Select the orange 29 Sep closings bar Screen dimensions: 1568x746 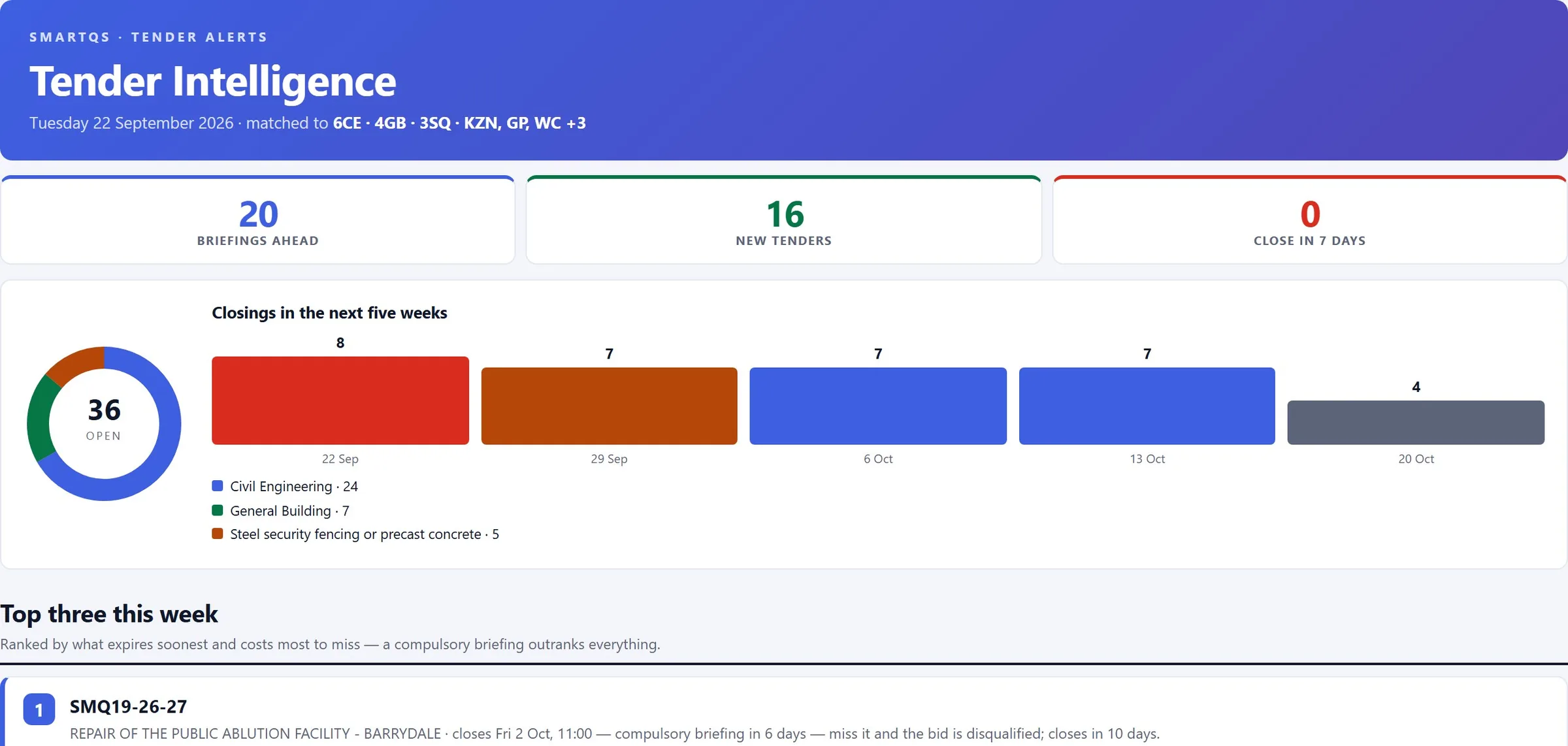pyautogui.click(x=609, y=406)
